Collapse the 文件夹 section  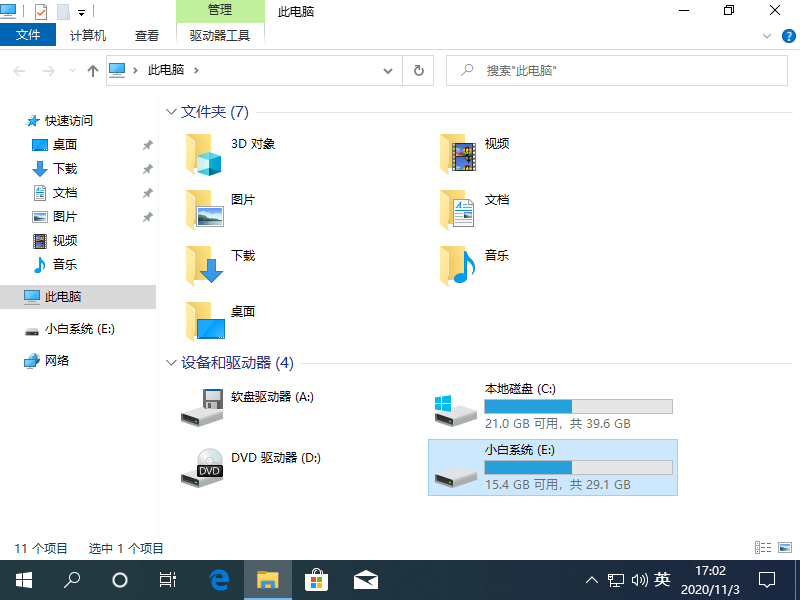tap(171, 112)
